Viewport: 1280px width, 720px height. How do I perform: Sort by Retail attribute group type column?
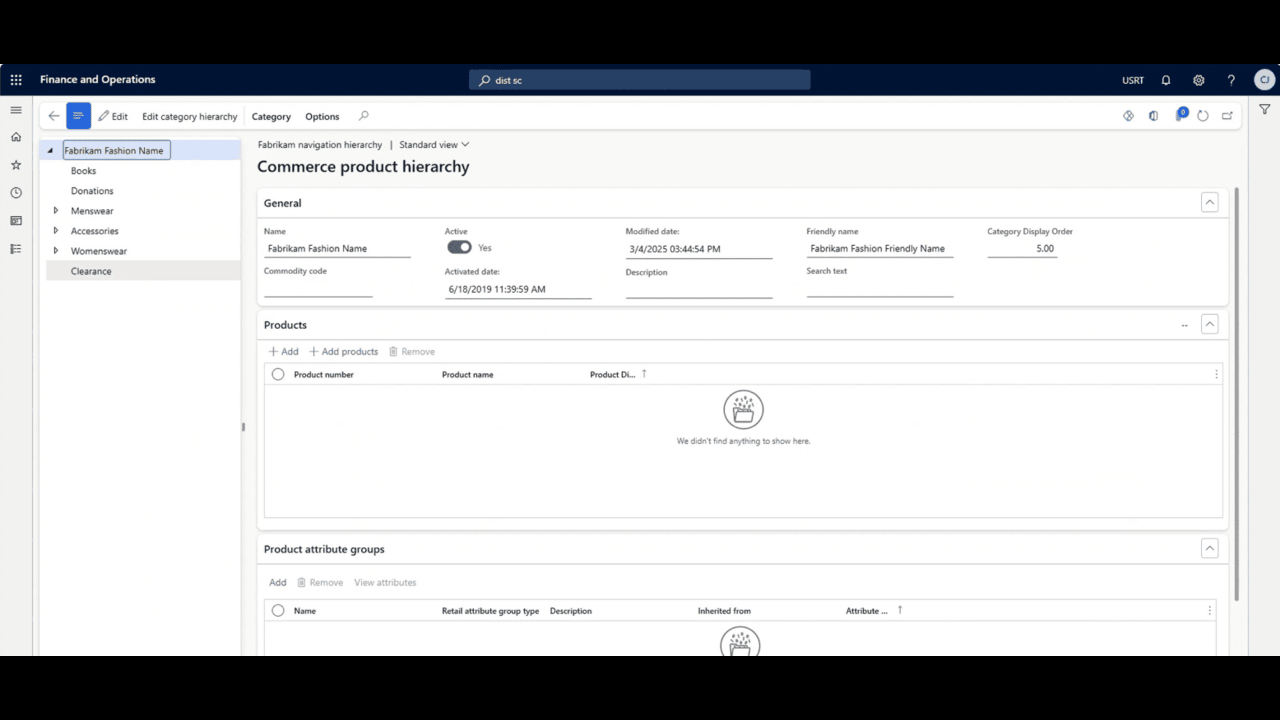(x=490, y=611)
